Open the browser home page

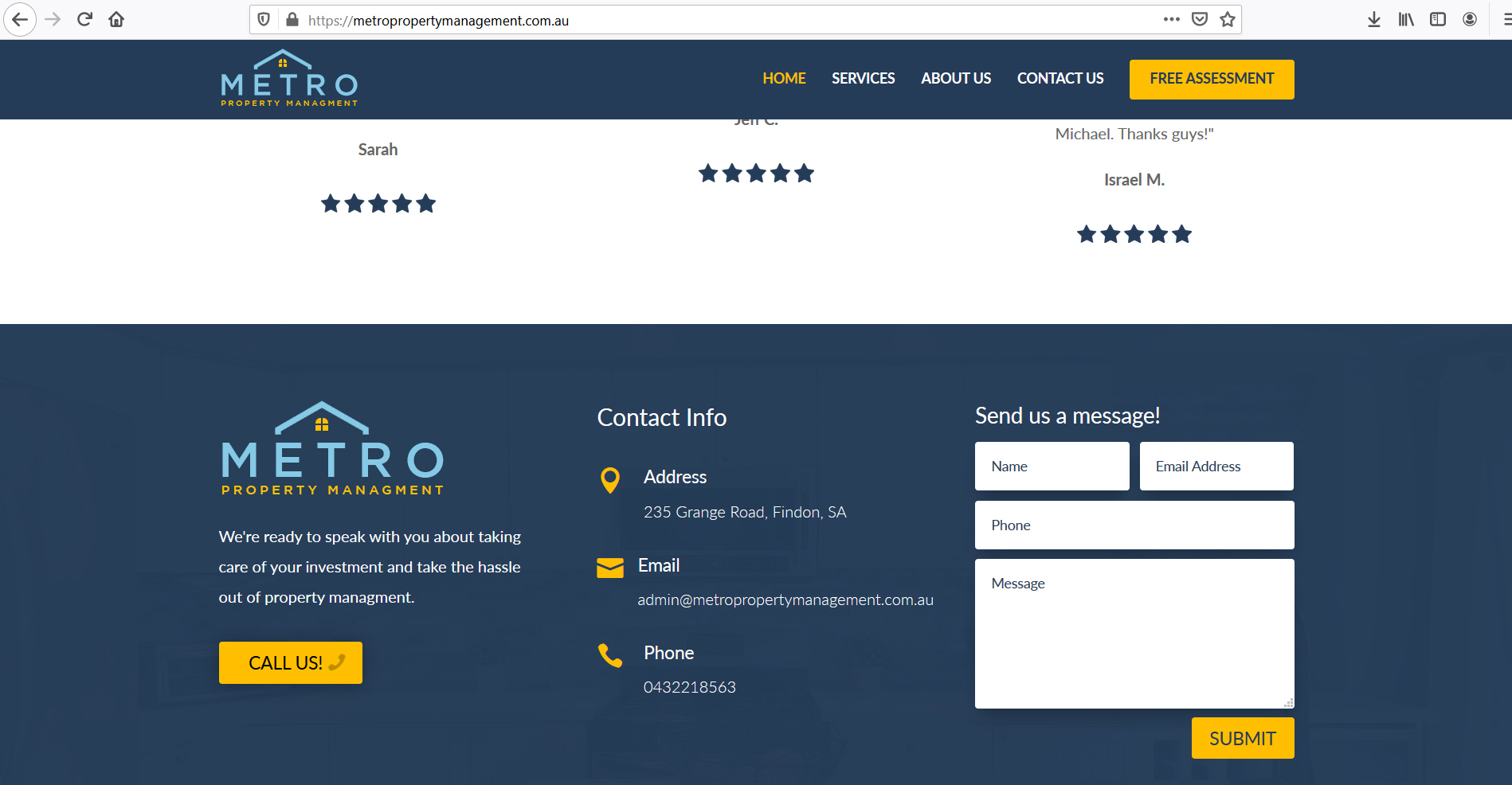[116, 20]
